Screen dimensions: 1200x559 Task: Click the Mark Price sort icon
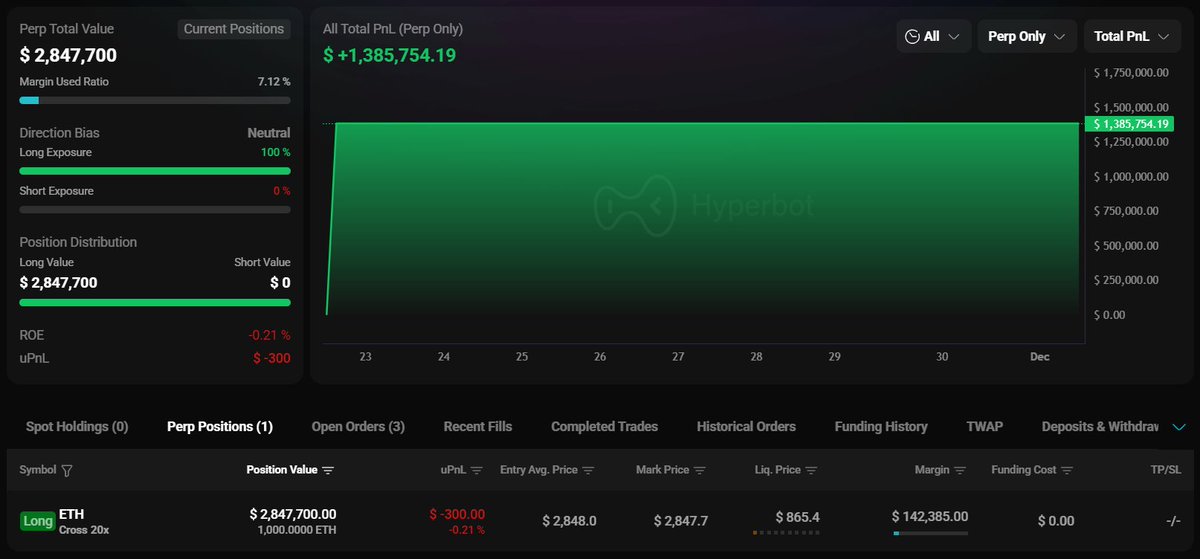(700, 470)
